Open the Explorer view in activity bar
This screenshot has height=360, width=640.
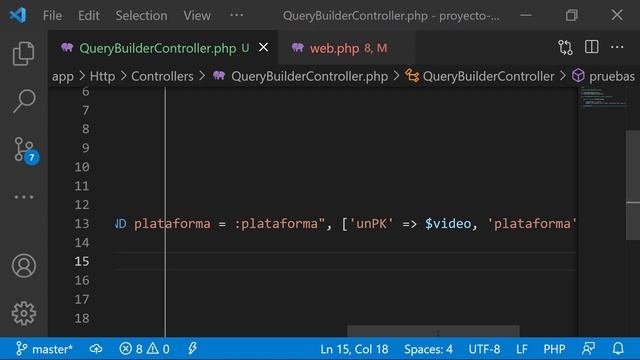(23, 54)
